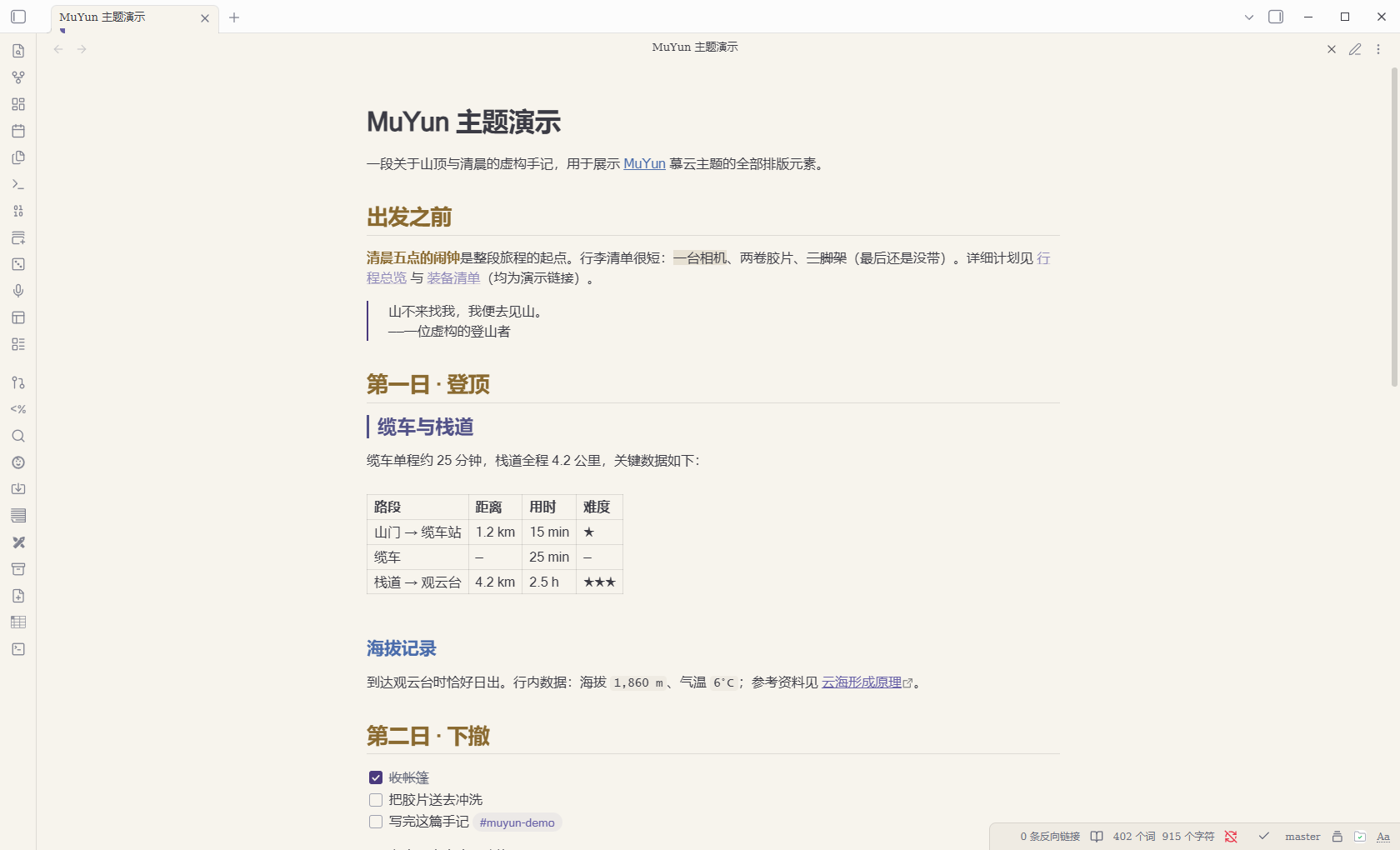Follow the 行程总览 internal link
The height and width of the screenshot is (850, 1400).
387,278
